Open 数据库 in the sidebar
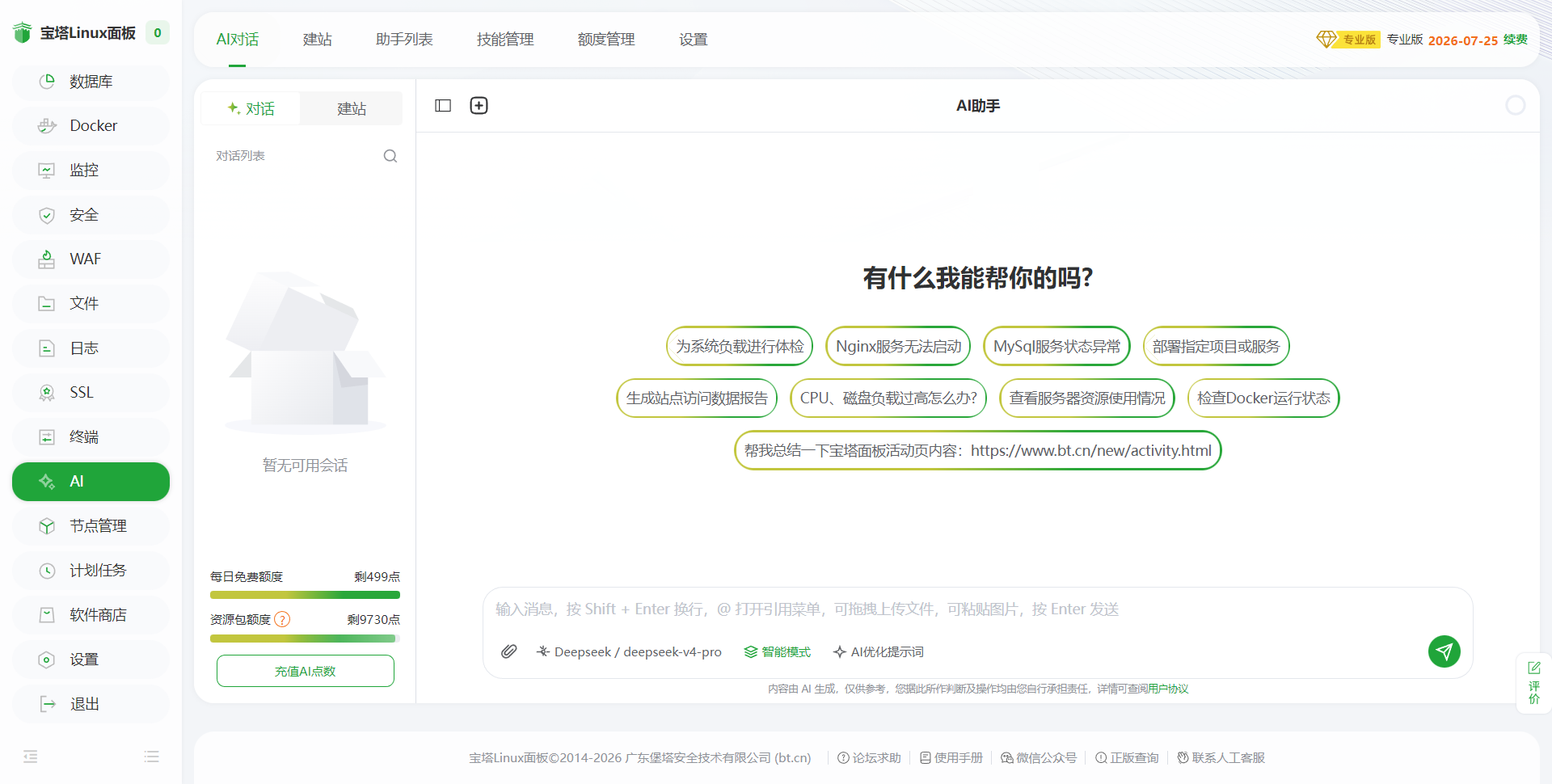This screenshot has width=1552, height=784. [91, 82]
